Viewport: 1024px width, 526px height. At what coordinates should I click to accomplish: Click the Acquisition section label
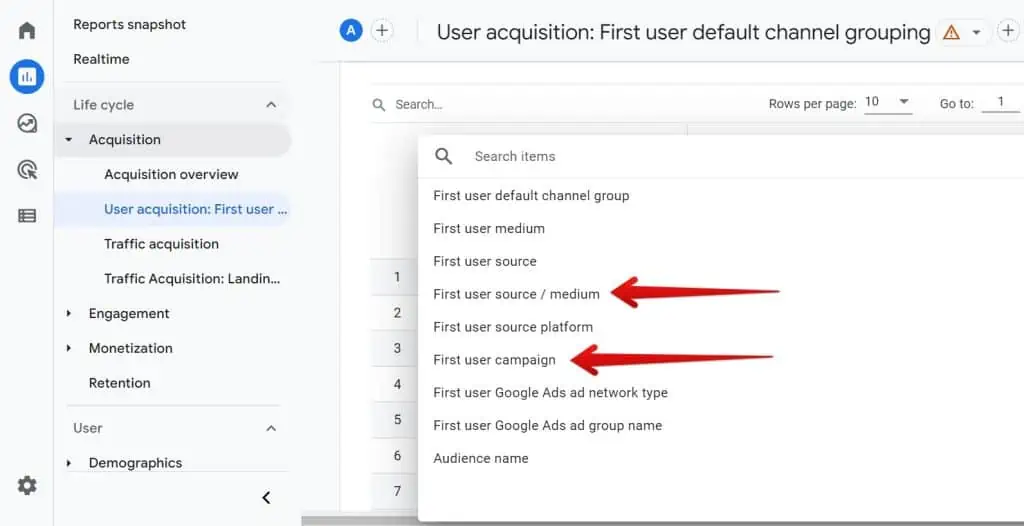coord(125,140)
